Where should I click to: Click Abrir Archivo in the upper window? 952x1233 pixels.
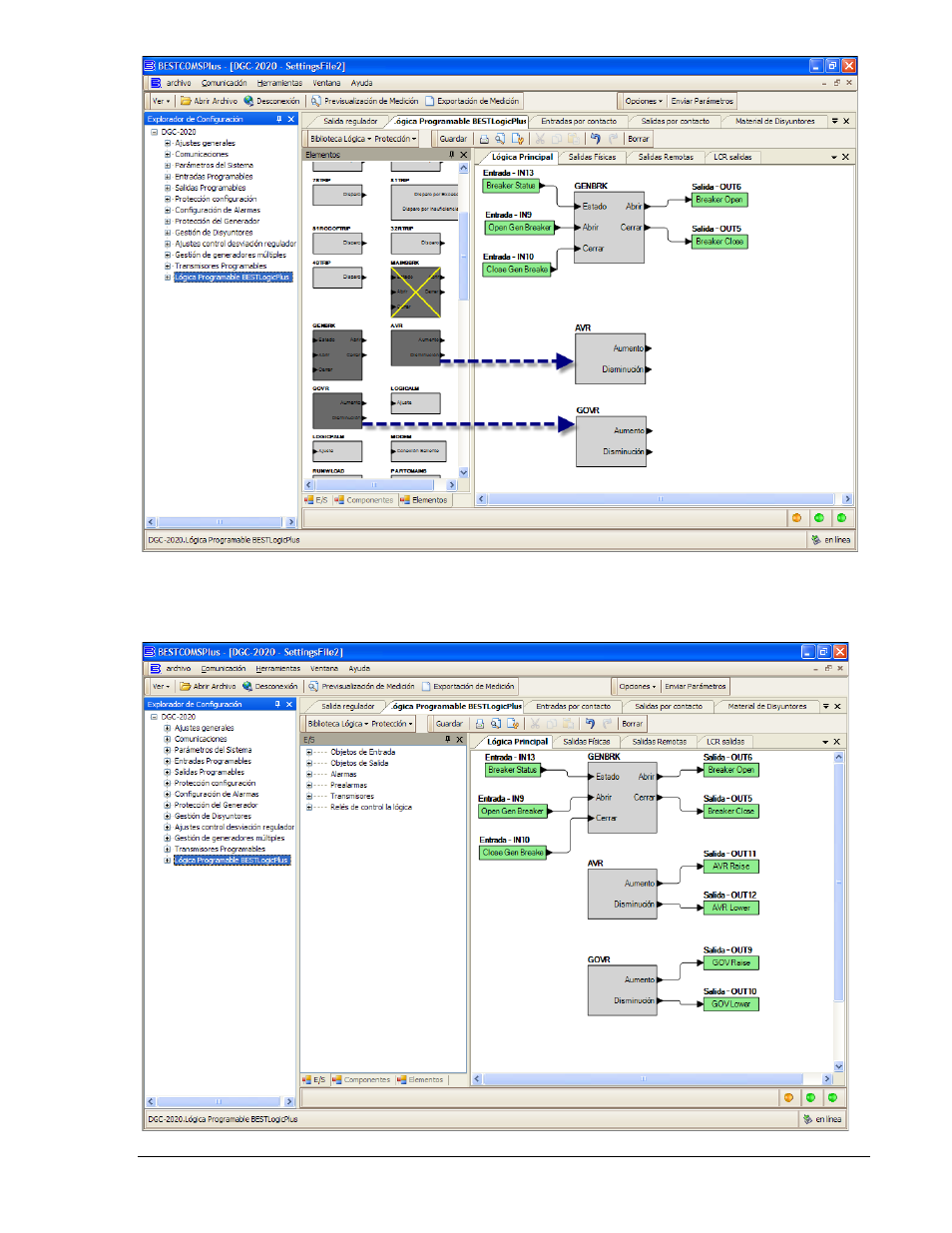(x=209, y=101)
